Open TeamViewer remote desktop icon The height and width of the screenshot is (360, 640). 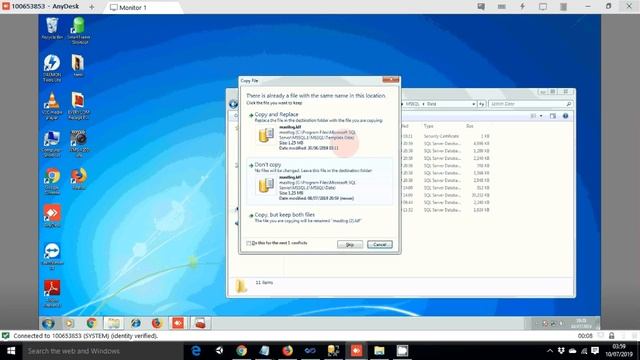tap(52, 256)
